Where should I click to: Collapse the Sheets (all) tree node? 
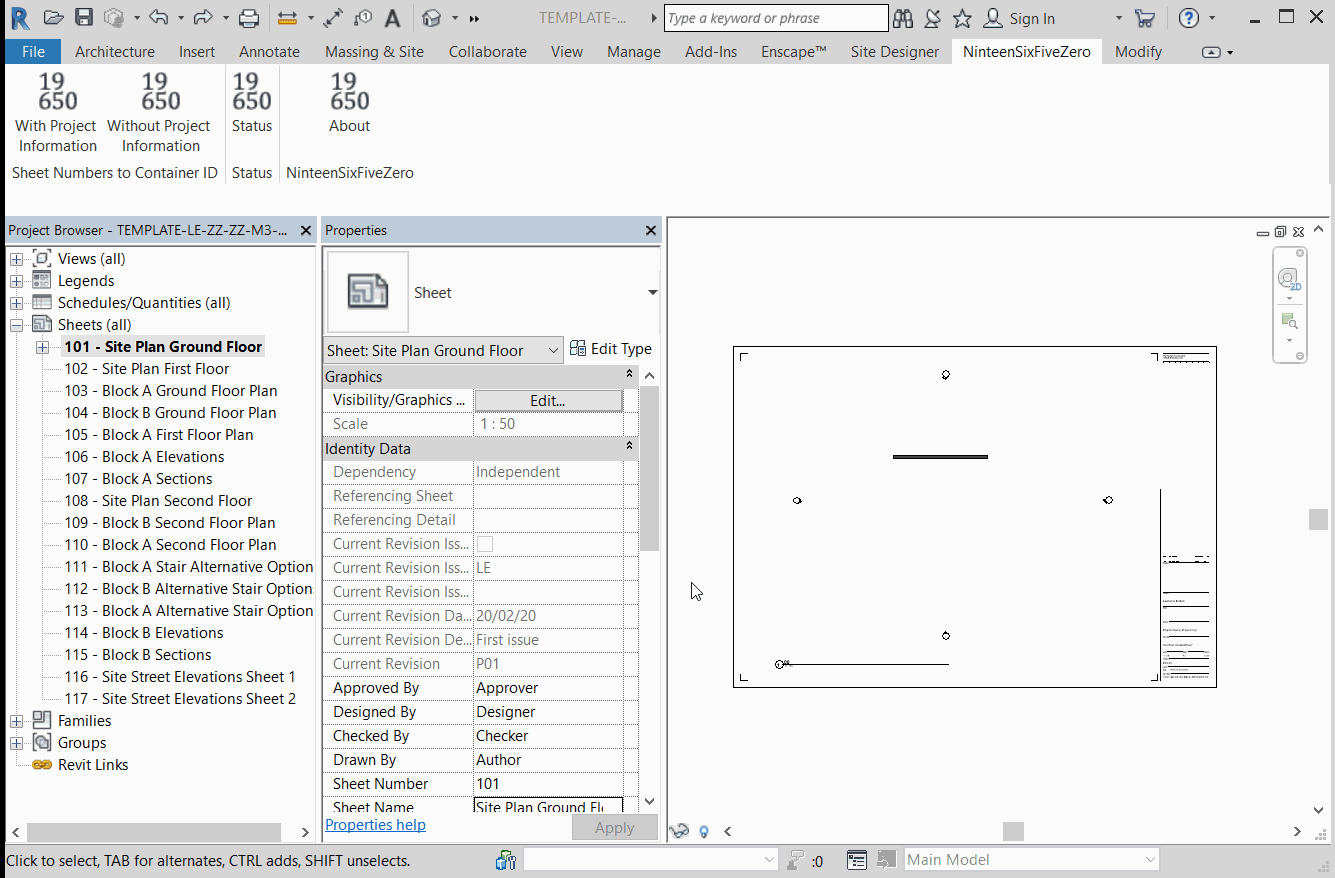pos(17,325)
